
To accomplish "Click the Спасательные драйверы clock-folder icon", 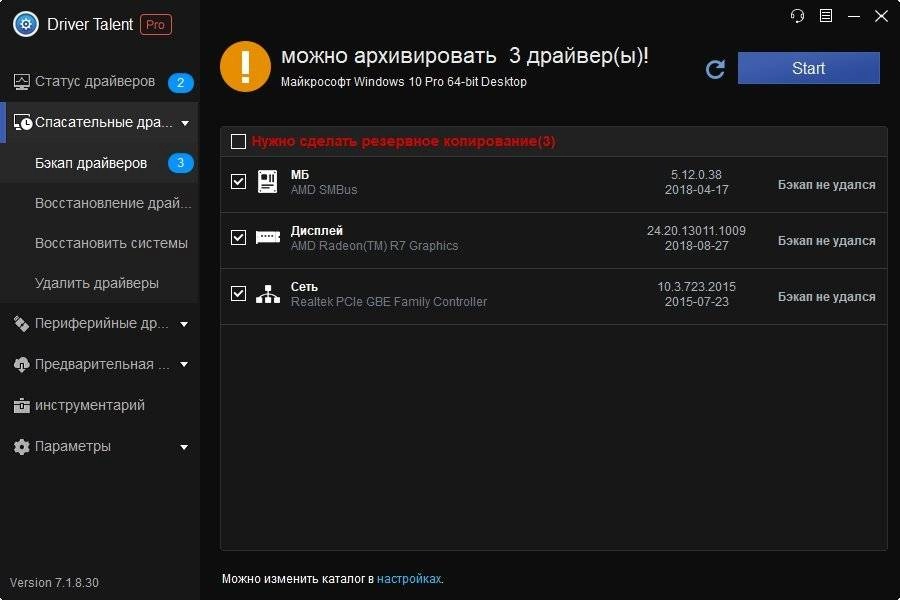I will point(22,122).
